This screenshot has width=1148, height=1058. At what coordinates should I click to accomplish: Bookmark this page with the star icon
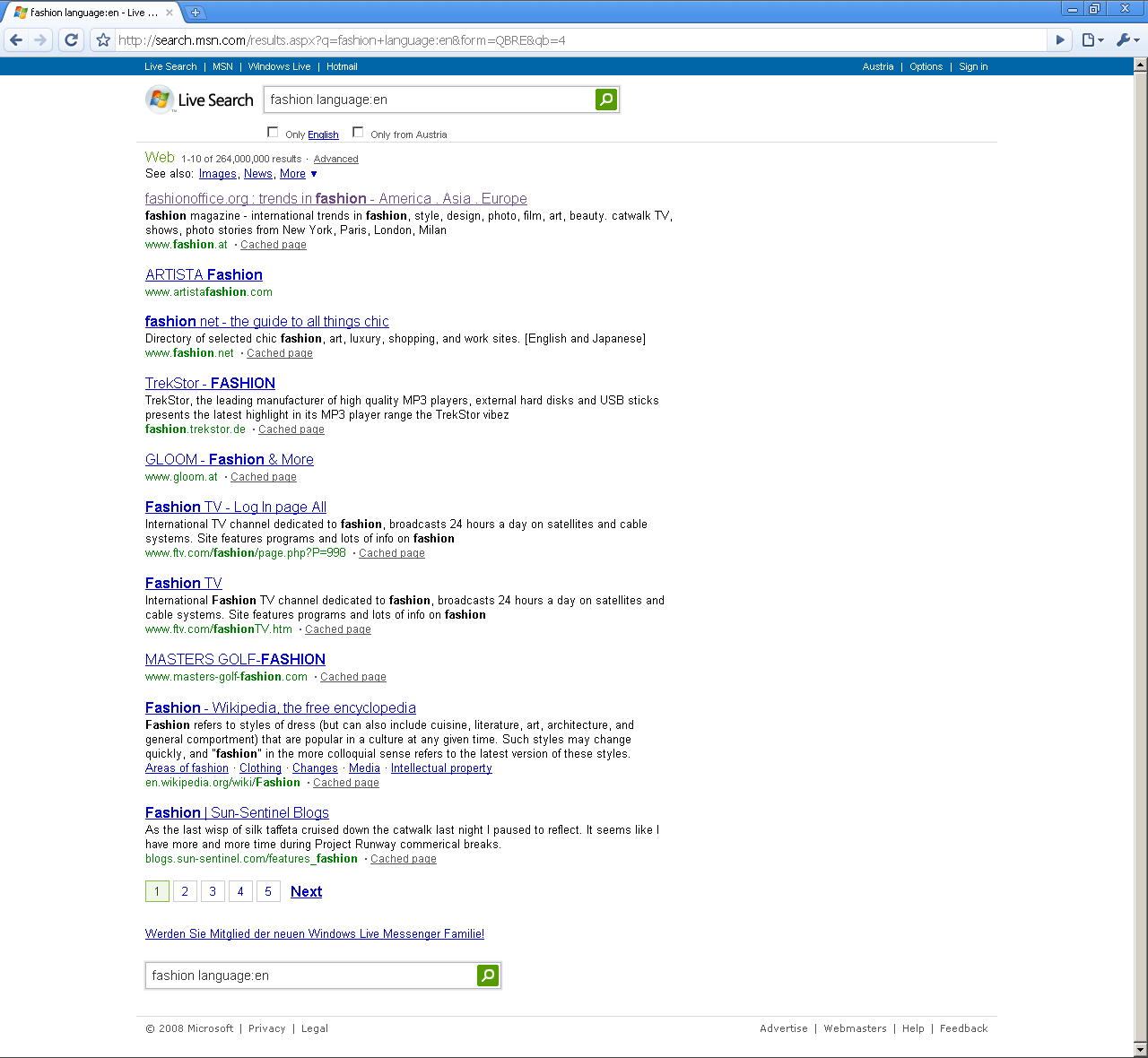[103, 40]
